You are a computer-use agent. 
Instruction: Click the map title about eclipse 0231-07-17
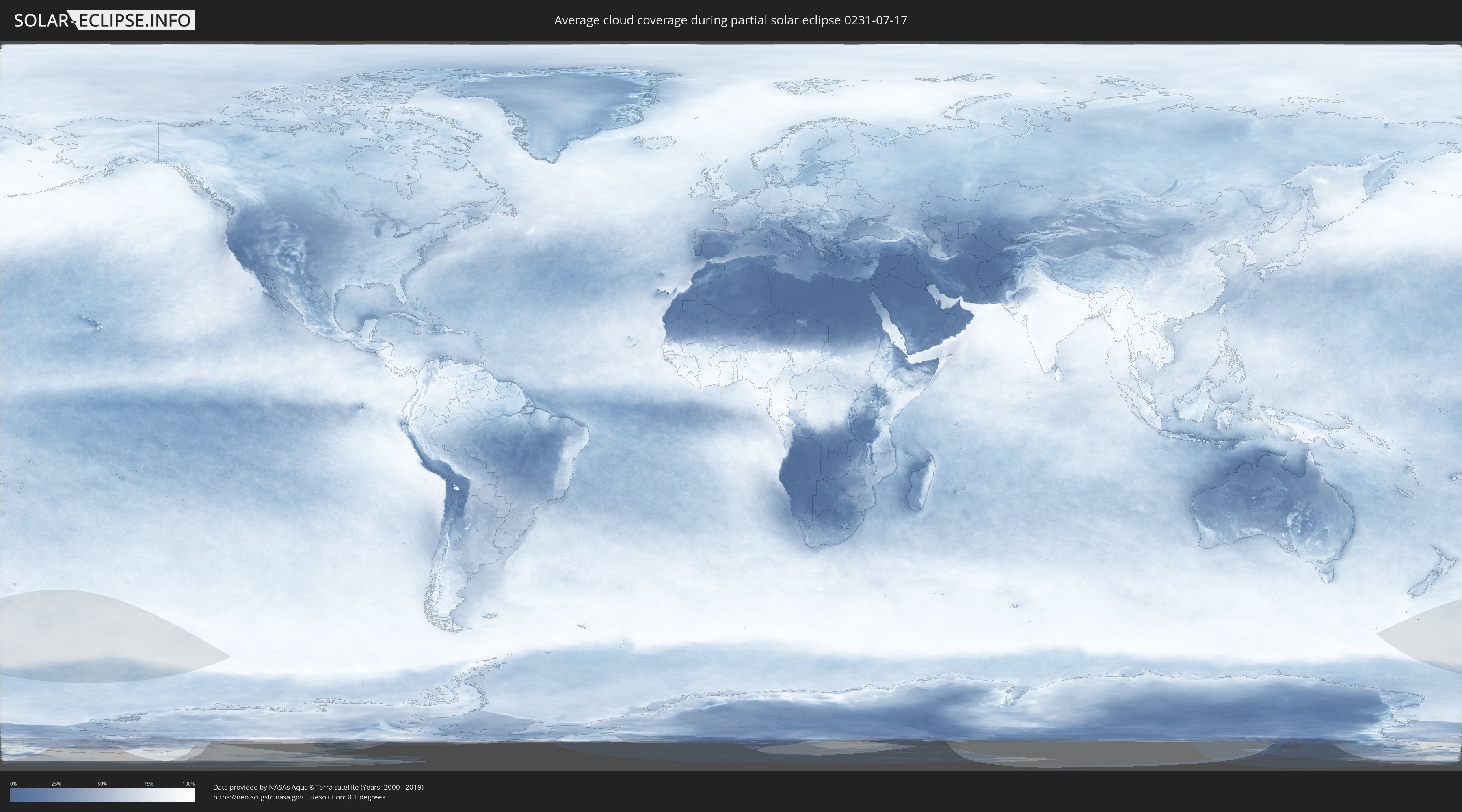(731, 20)
